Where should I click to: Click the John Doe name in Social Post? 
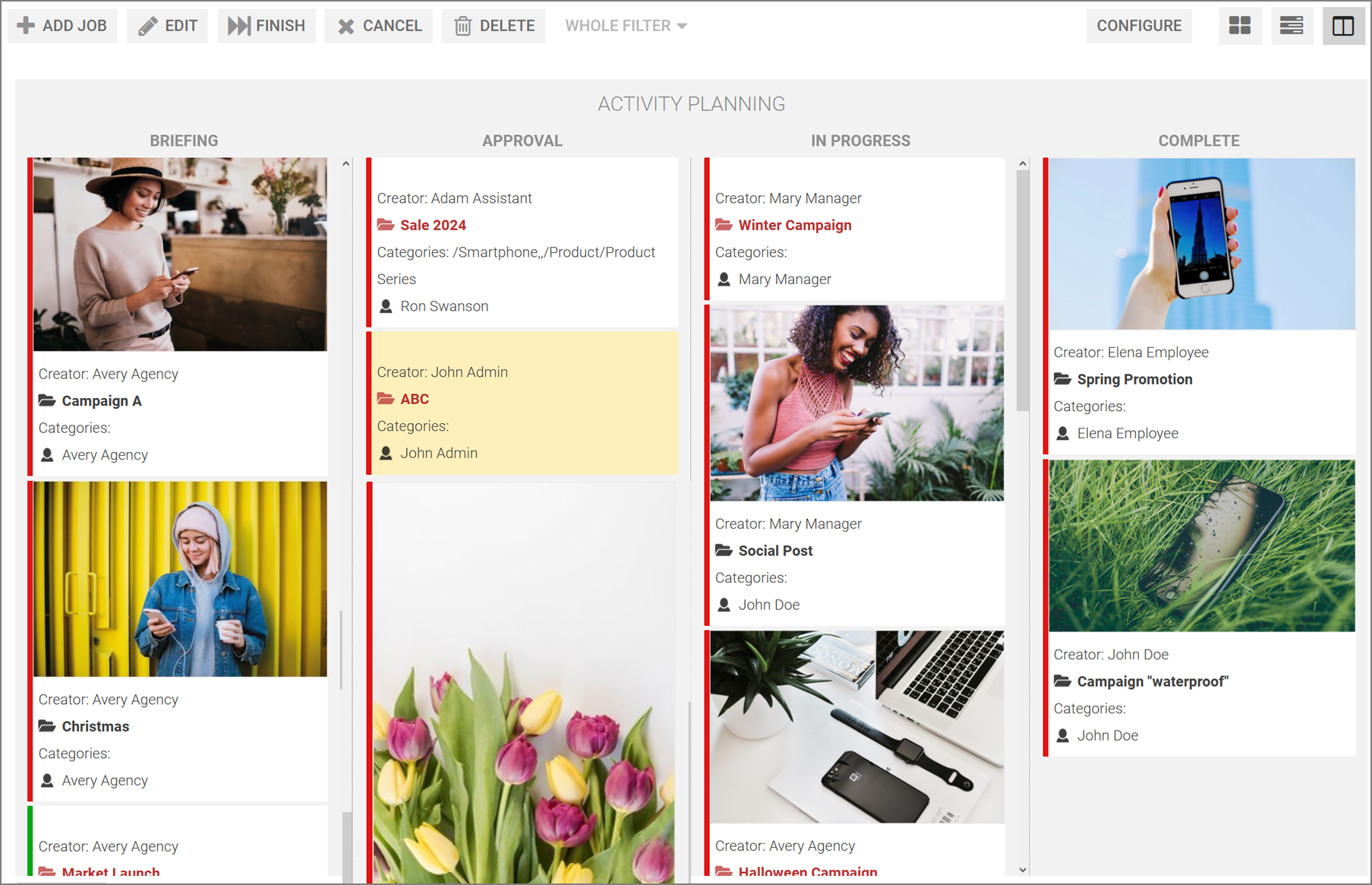[x=769, y=605]
